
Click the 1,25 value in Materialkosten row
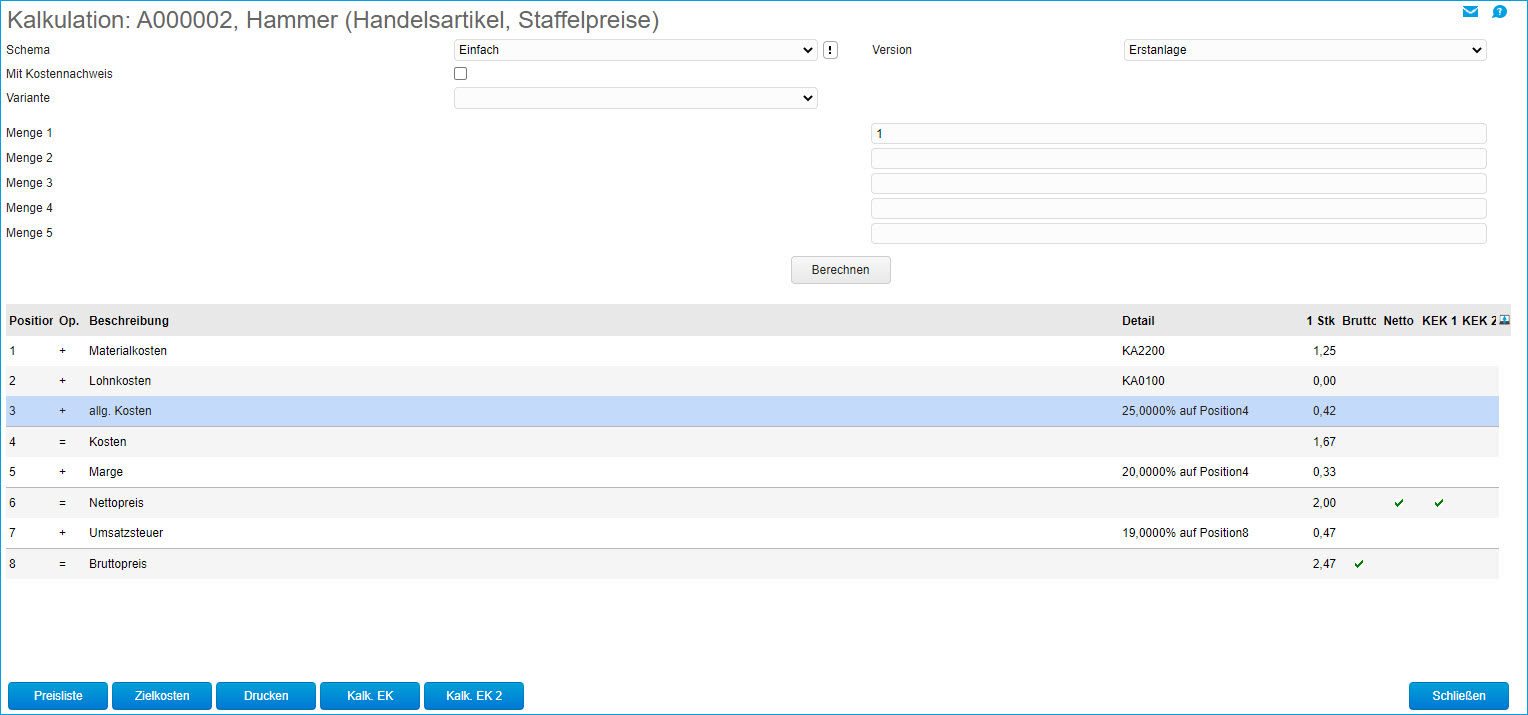[x=1324, y=351]
